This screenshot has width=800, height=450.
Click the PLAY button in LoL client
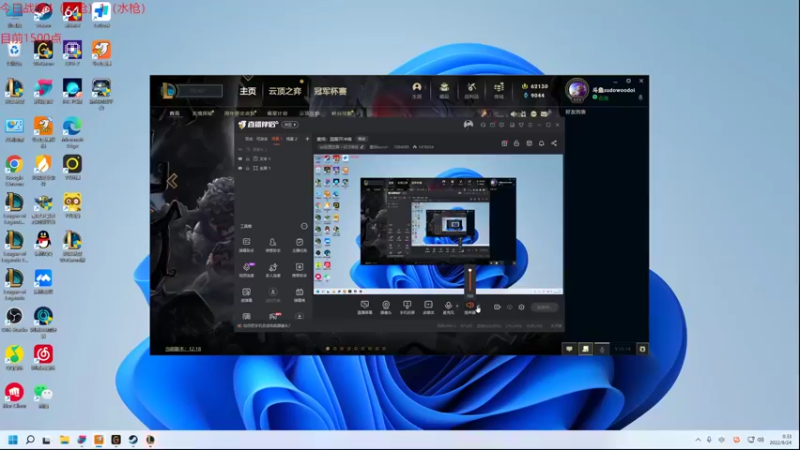tap(197, 91)
